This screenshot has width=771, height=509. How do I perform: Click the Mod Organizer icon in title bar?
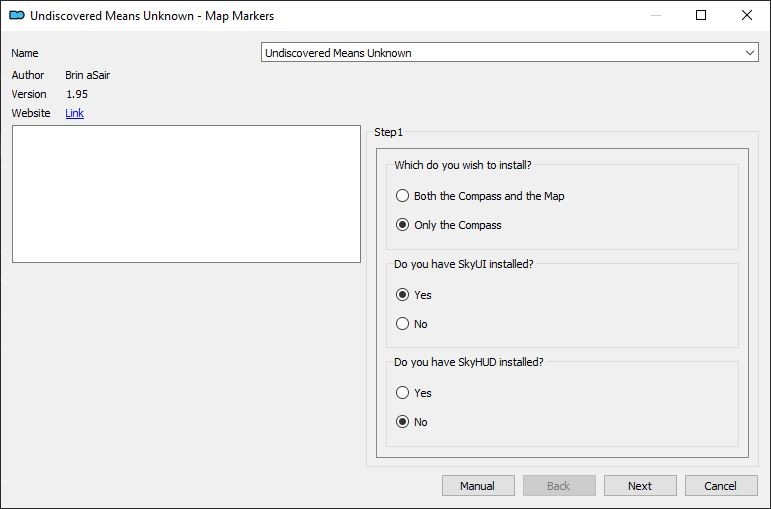pos(17,15)
